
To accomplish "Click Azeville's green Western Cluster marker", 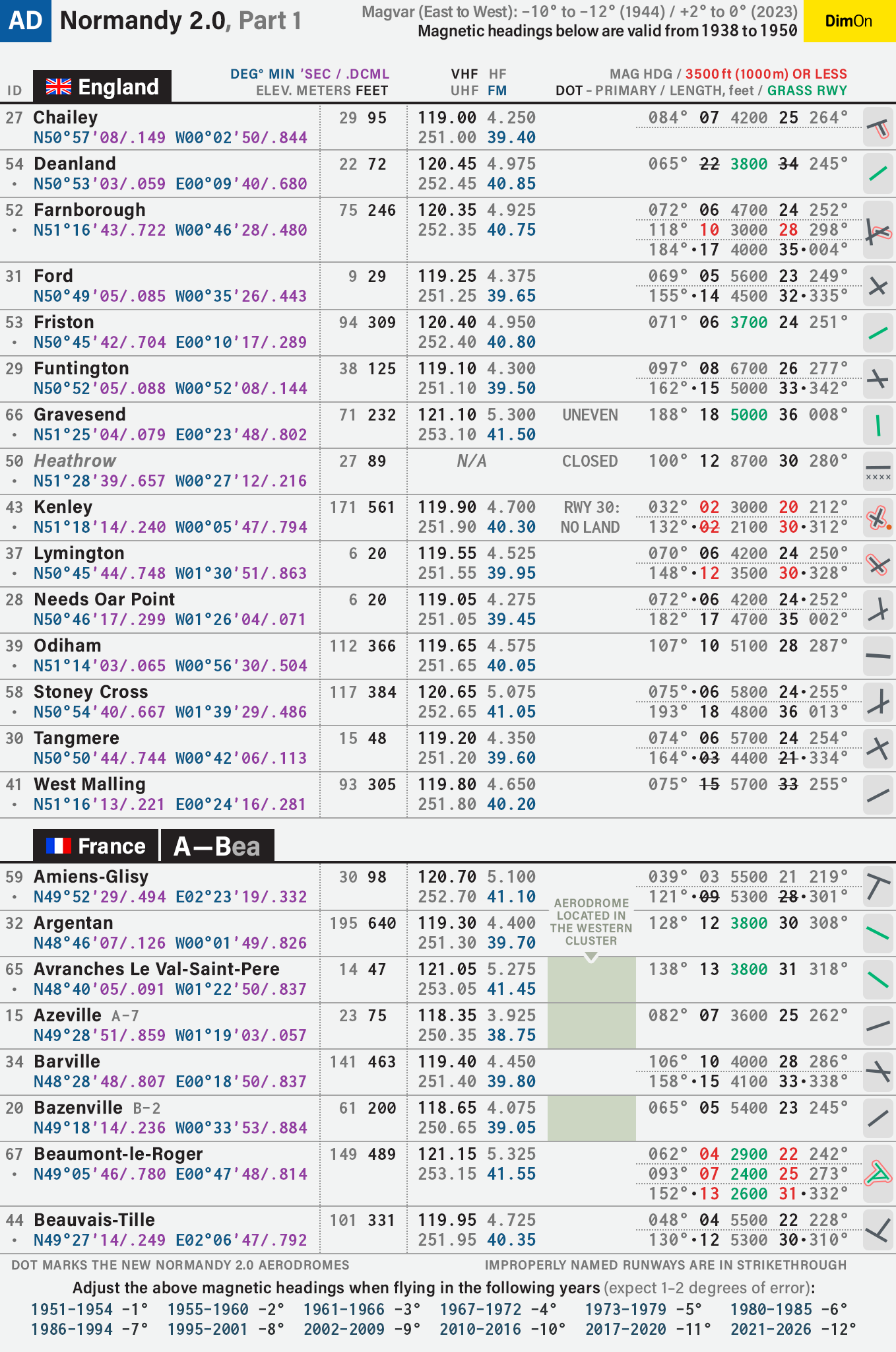I will tap(592, 1026).
